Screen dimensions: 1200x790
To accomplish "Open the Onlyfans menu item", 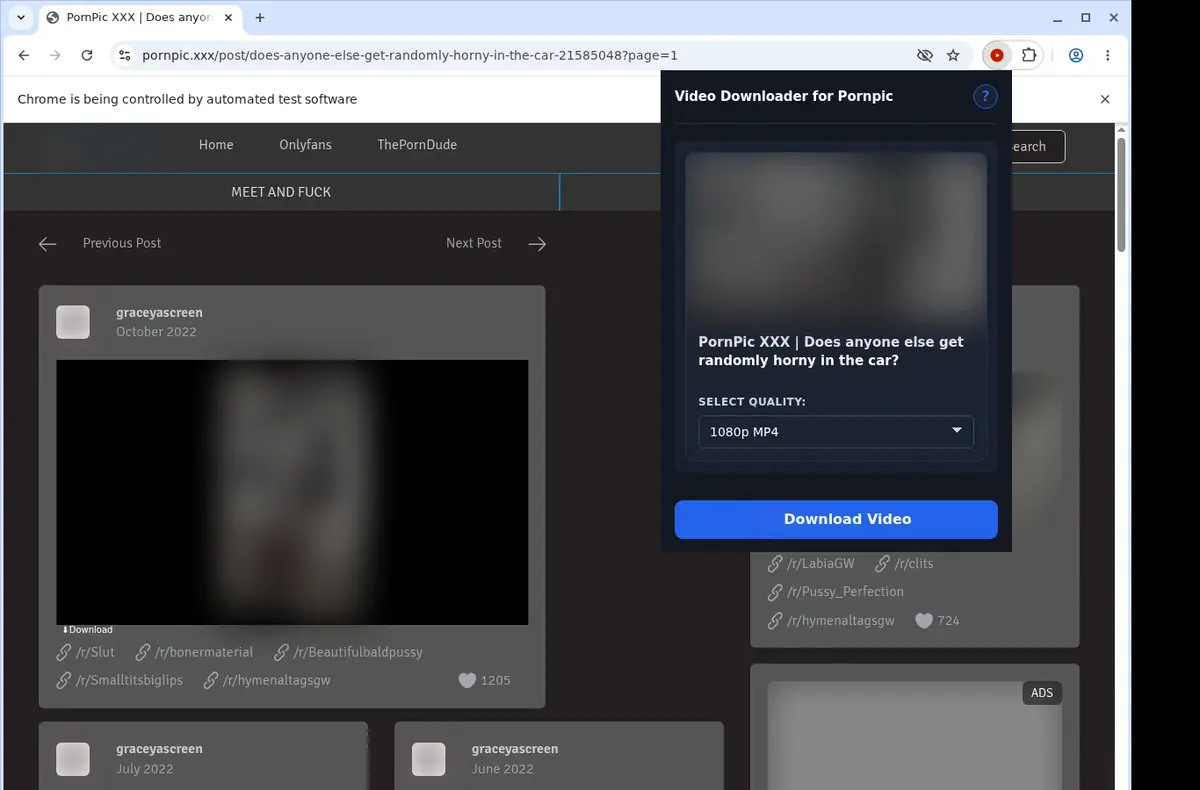I will pyautogui.click(x=305, y=145).
